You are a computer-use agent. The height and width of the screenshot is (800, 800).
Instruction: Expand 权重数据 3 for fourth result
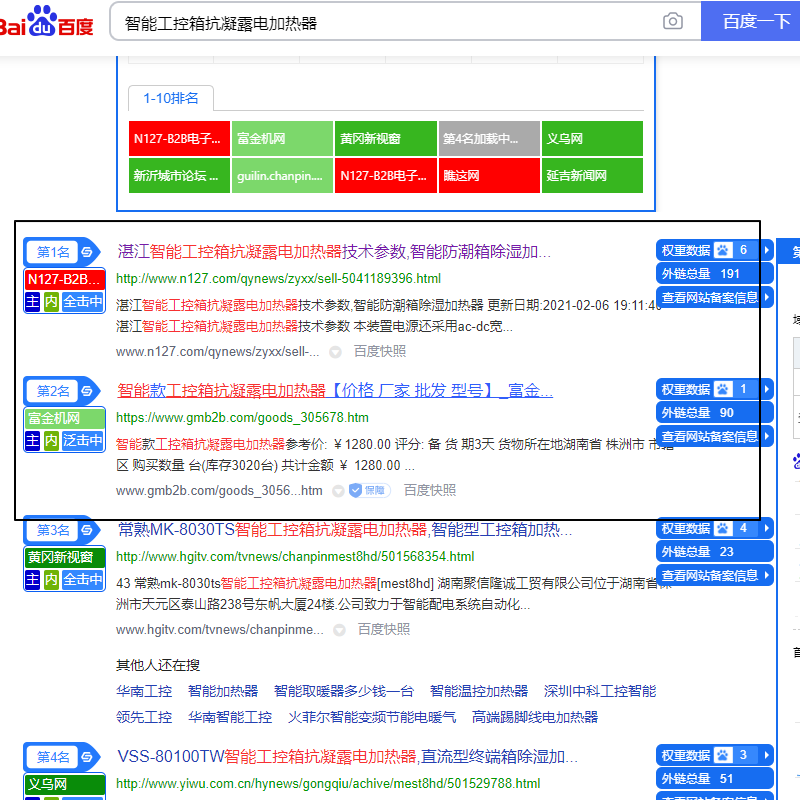(x=714, y=755)
